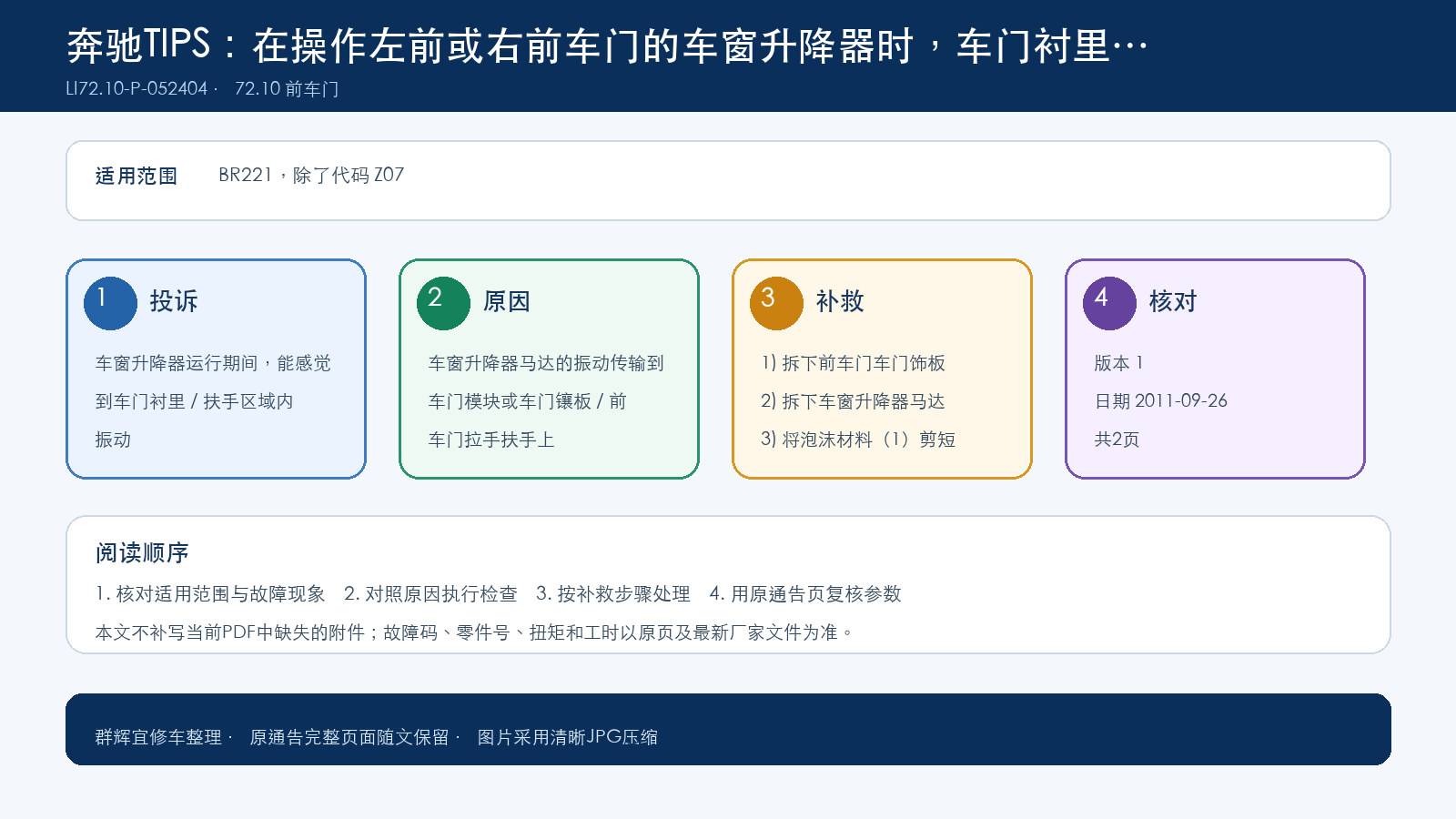Click the footer text 群辉宜修车整理

coord(158,737)
